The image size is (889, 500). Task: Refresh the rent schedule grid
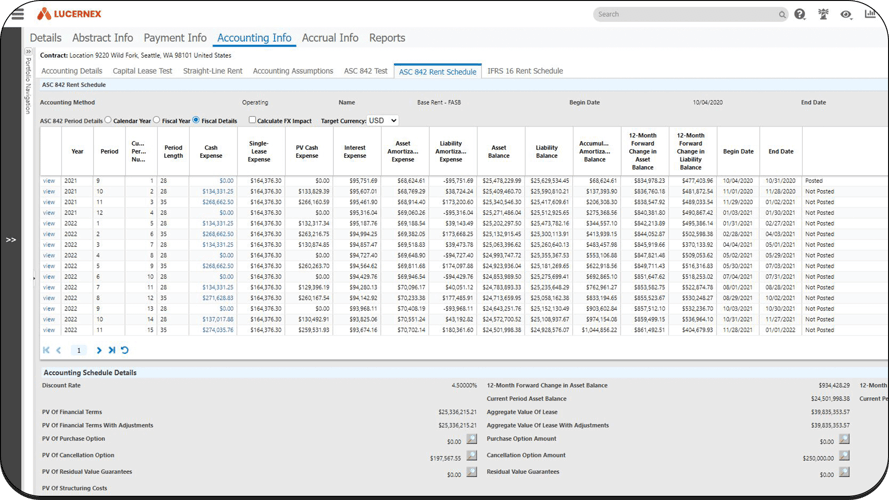tap(125, 350)
